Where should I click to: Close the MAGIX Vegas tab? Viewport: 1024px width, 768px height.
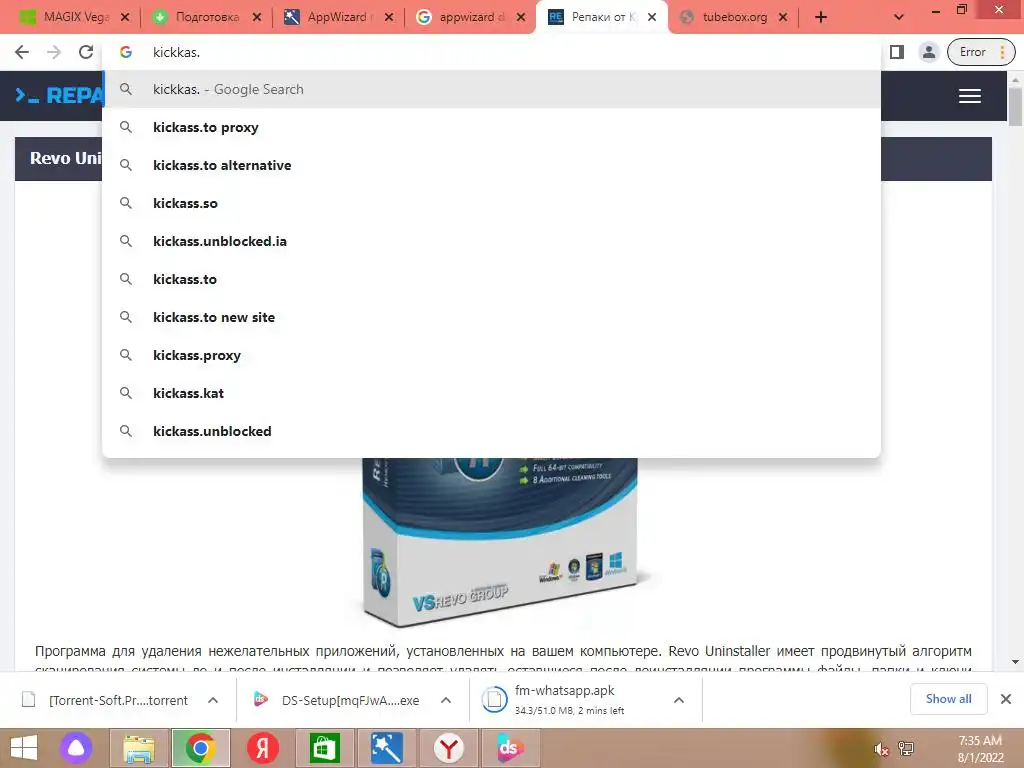pyautogui.click(x=125, y=18)
